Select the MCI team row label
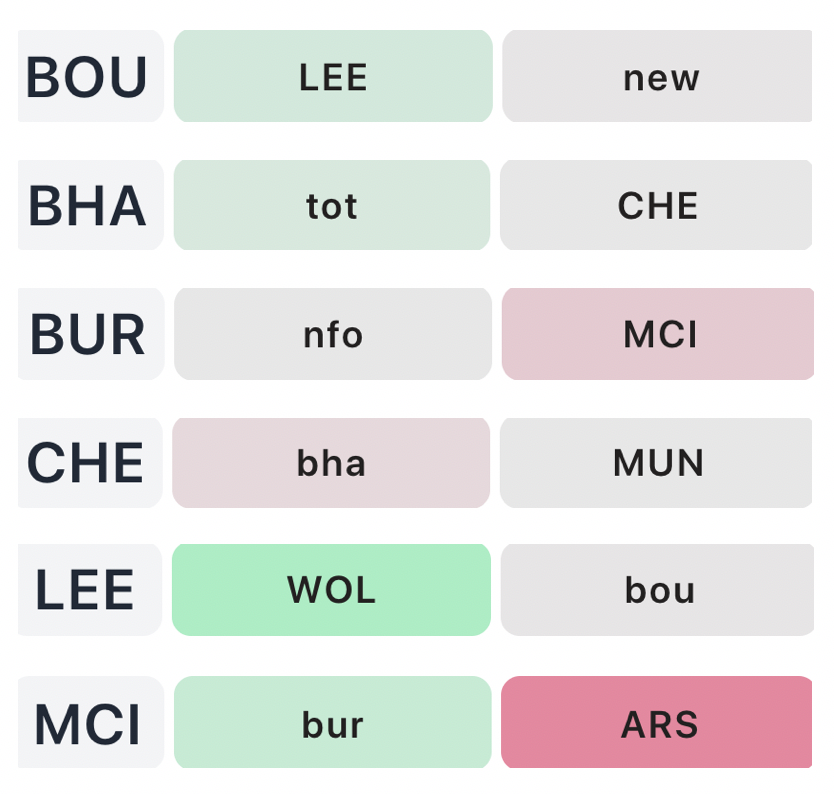Viewport: 834px width, 794px height. (90, 723)
